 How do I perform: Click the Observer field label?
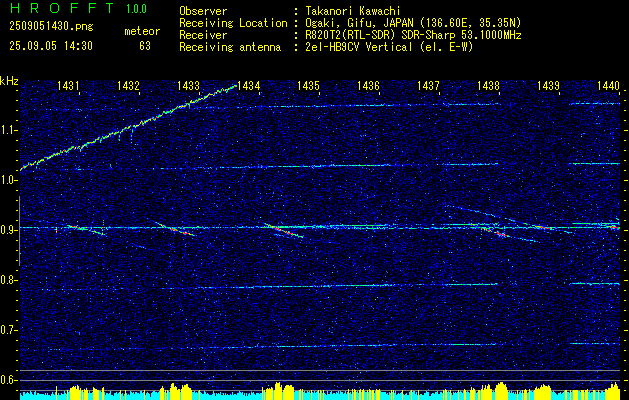[203, 11]
